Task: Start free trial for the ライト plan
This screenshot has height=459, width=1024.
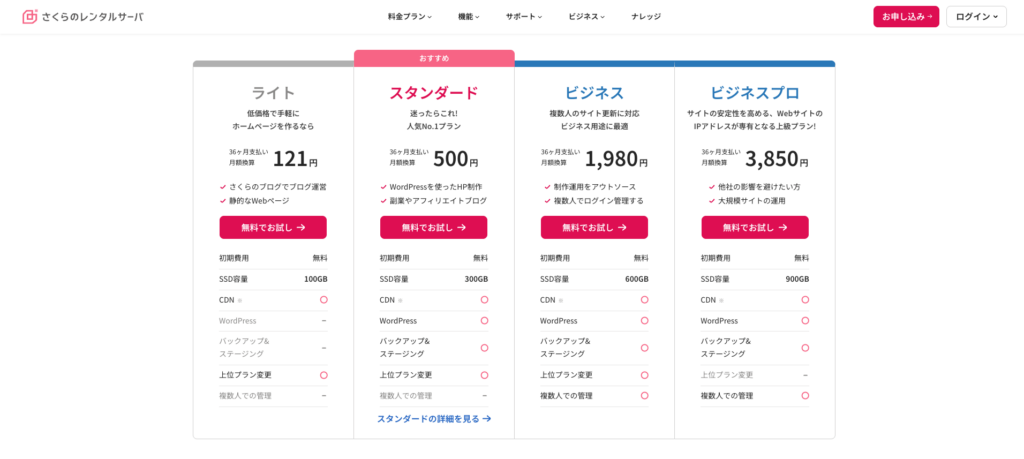Action: pyautogui.click(x=273, y=227)
